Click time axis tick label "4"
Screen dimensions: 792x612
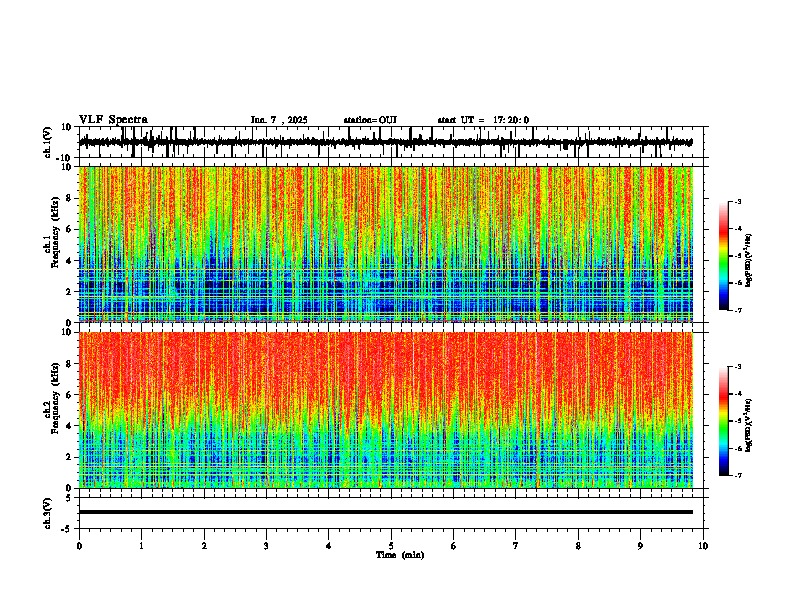click(329, 546)
